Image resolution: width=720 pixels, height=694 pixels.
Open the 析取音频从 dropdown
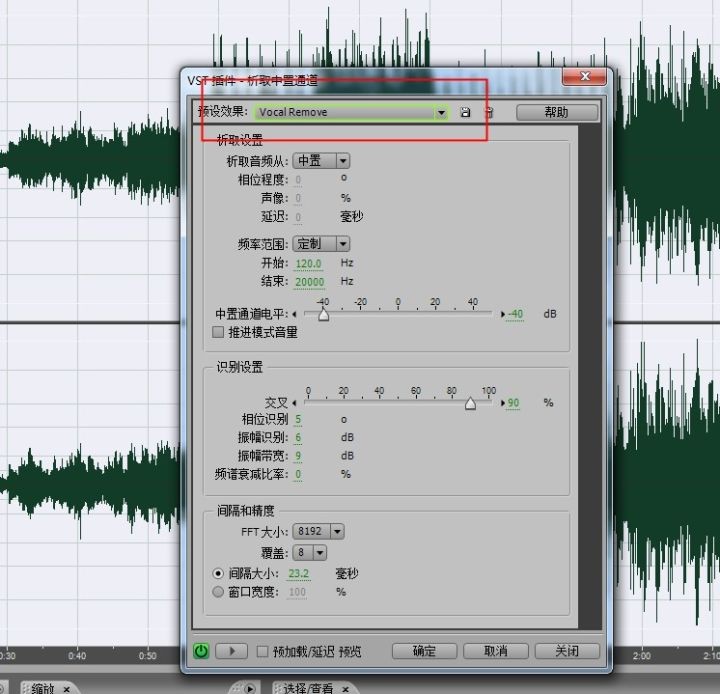pyautogui.click(x=343, y=160)
